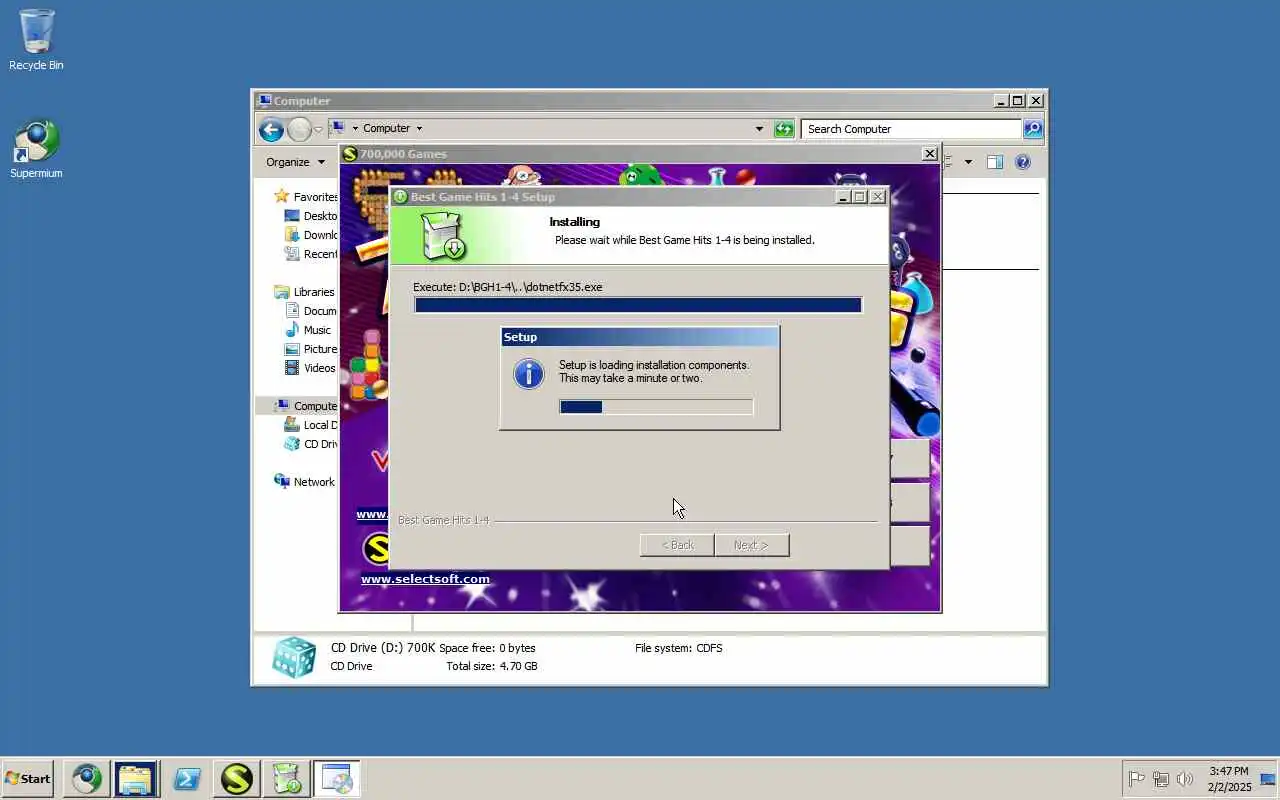The width and height of the screenshot is (1280, 800).
Task: Open the Organize dropdown menu
Action: coord(295,162)
